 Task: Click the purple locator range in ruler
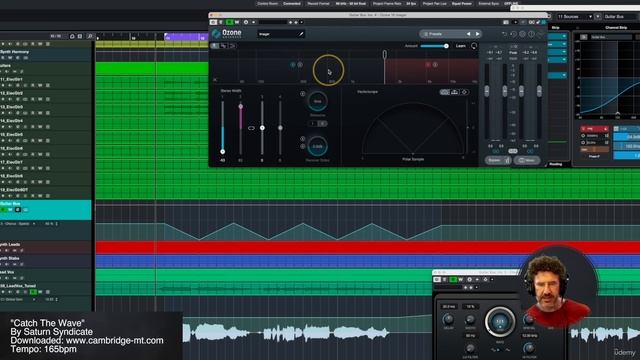[187, 37]
